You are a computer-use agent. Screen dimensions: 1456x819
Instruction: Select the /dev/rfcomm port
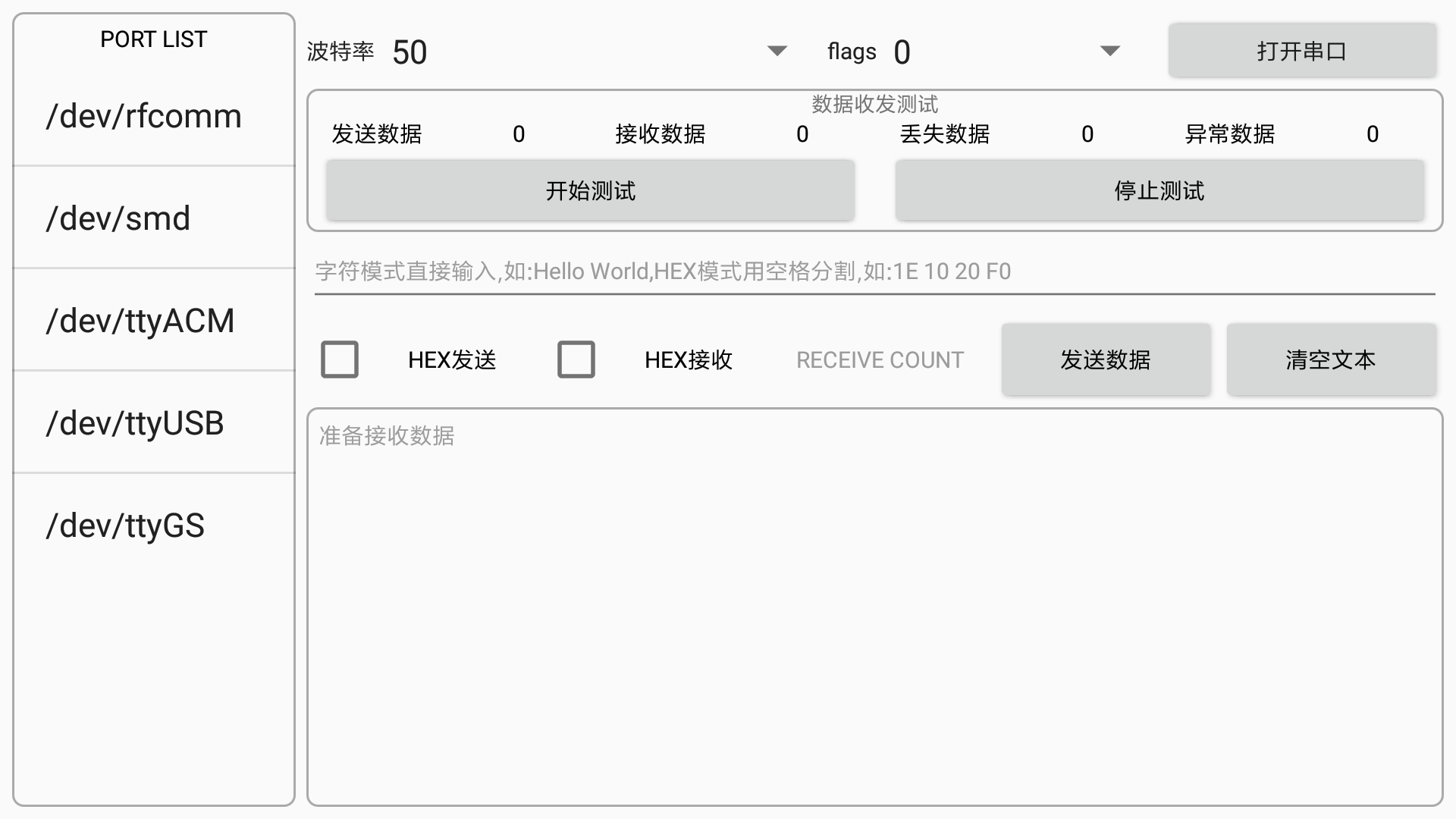click(154, 116)
